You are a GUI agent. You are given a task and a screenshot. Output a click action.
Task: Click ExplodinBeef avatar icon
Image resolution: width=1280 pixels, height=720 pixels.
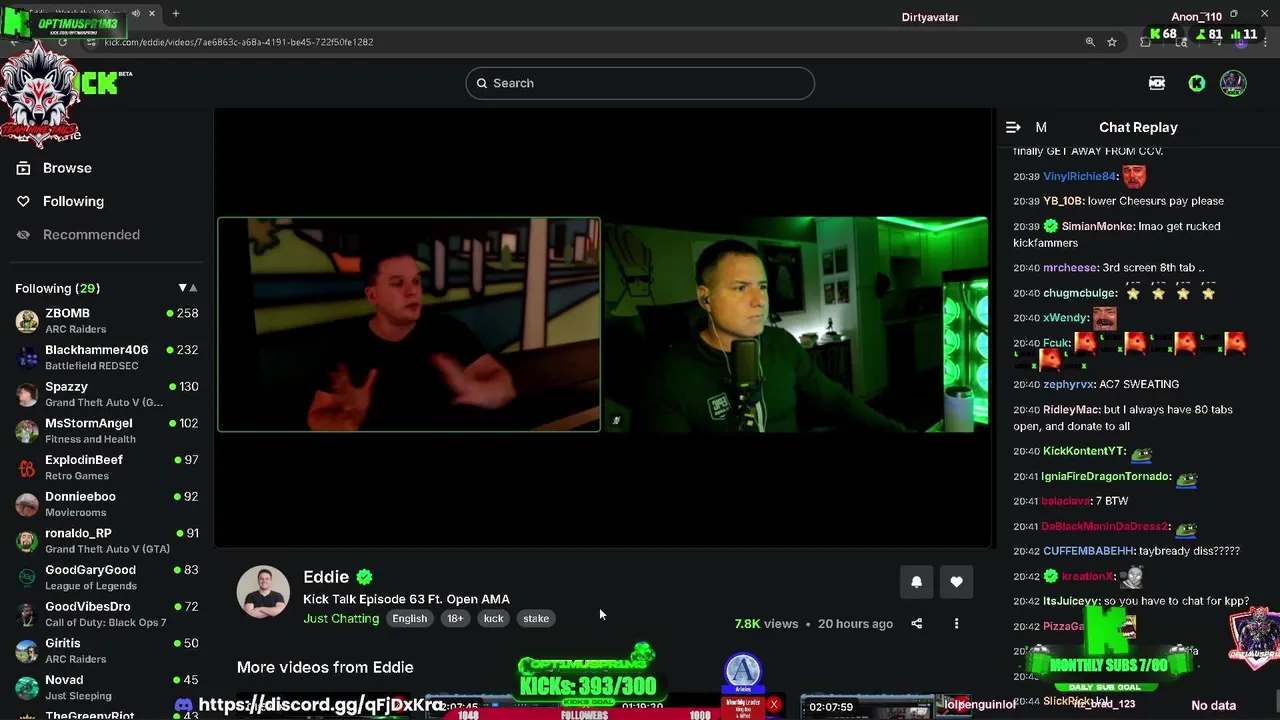[x=27, y=467]
